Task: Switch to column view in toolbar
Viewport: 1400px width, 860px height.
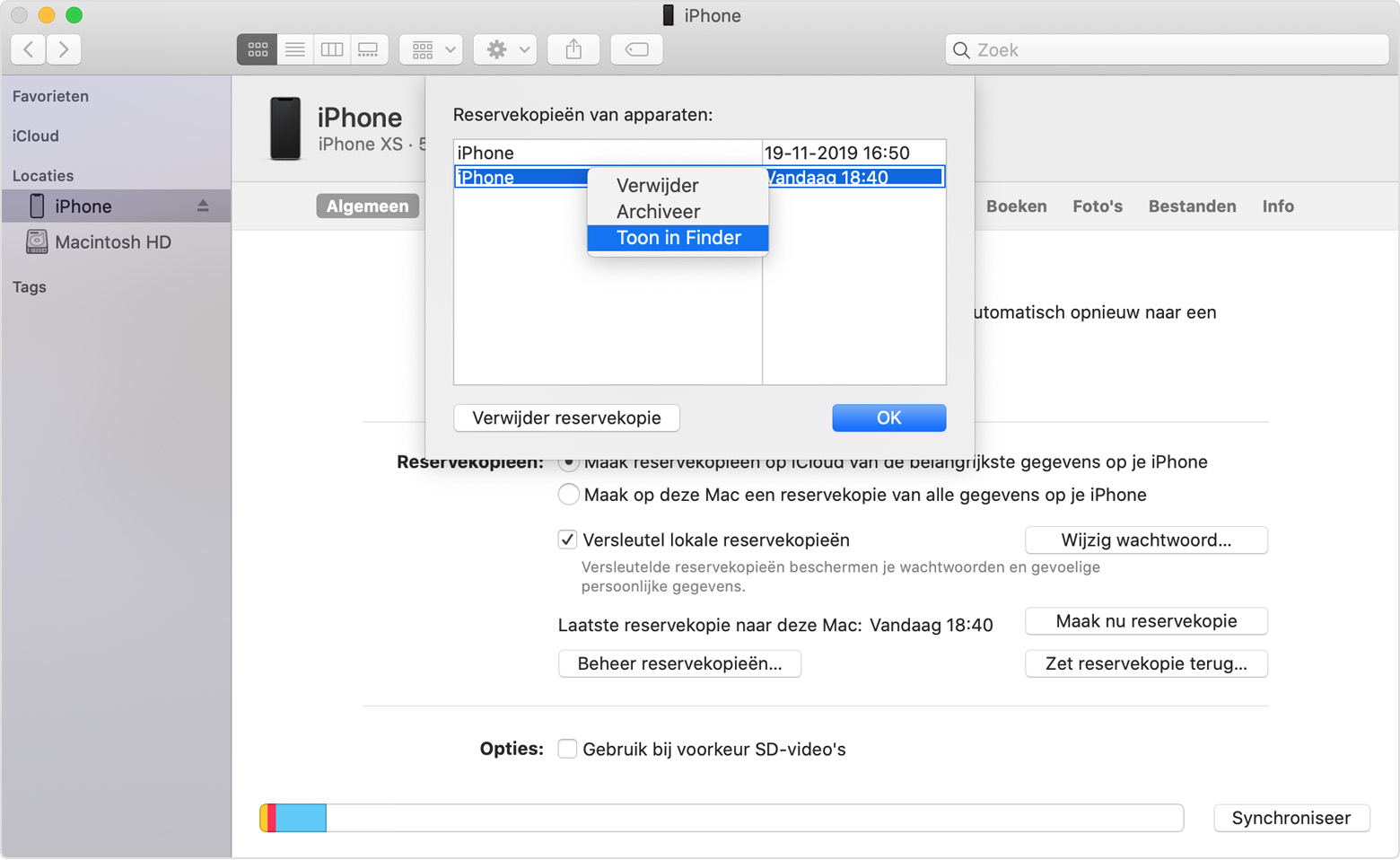Action: [x=332, y=49]
